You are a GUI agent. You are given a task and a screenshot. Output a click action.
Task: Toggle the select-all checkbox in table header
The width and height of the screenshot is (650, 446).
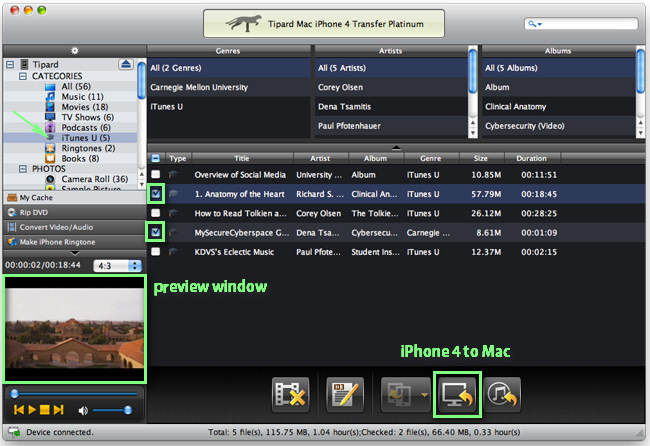155,158
